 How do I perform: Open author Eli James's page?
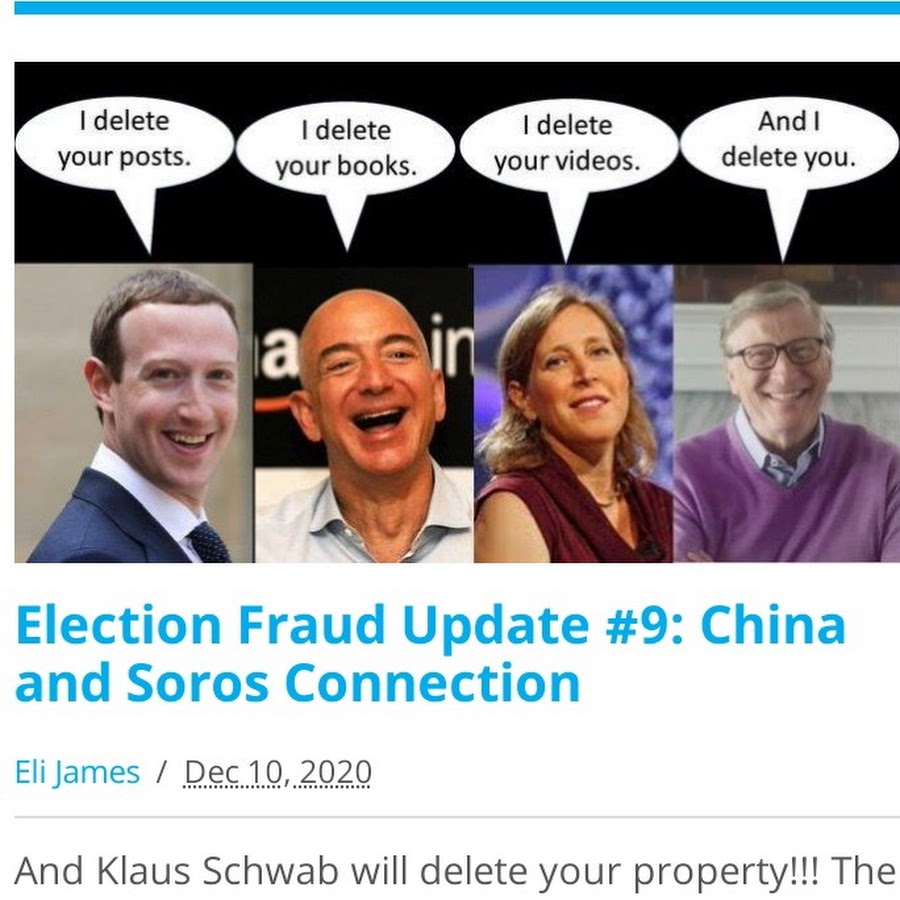(77, 771)
